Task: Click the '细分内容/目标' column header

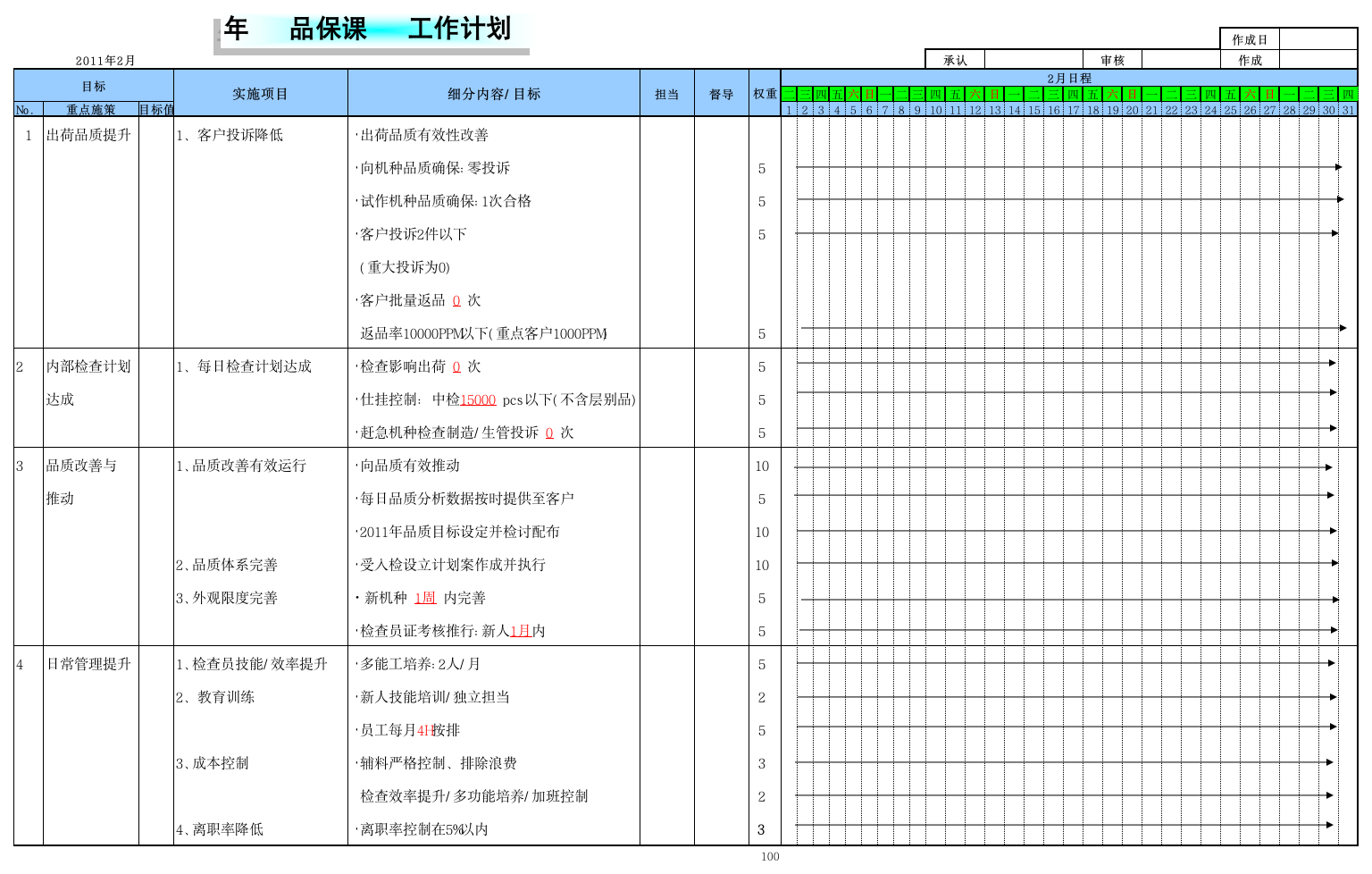Action: (x=494, y=93)
